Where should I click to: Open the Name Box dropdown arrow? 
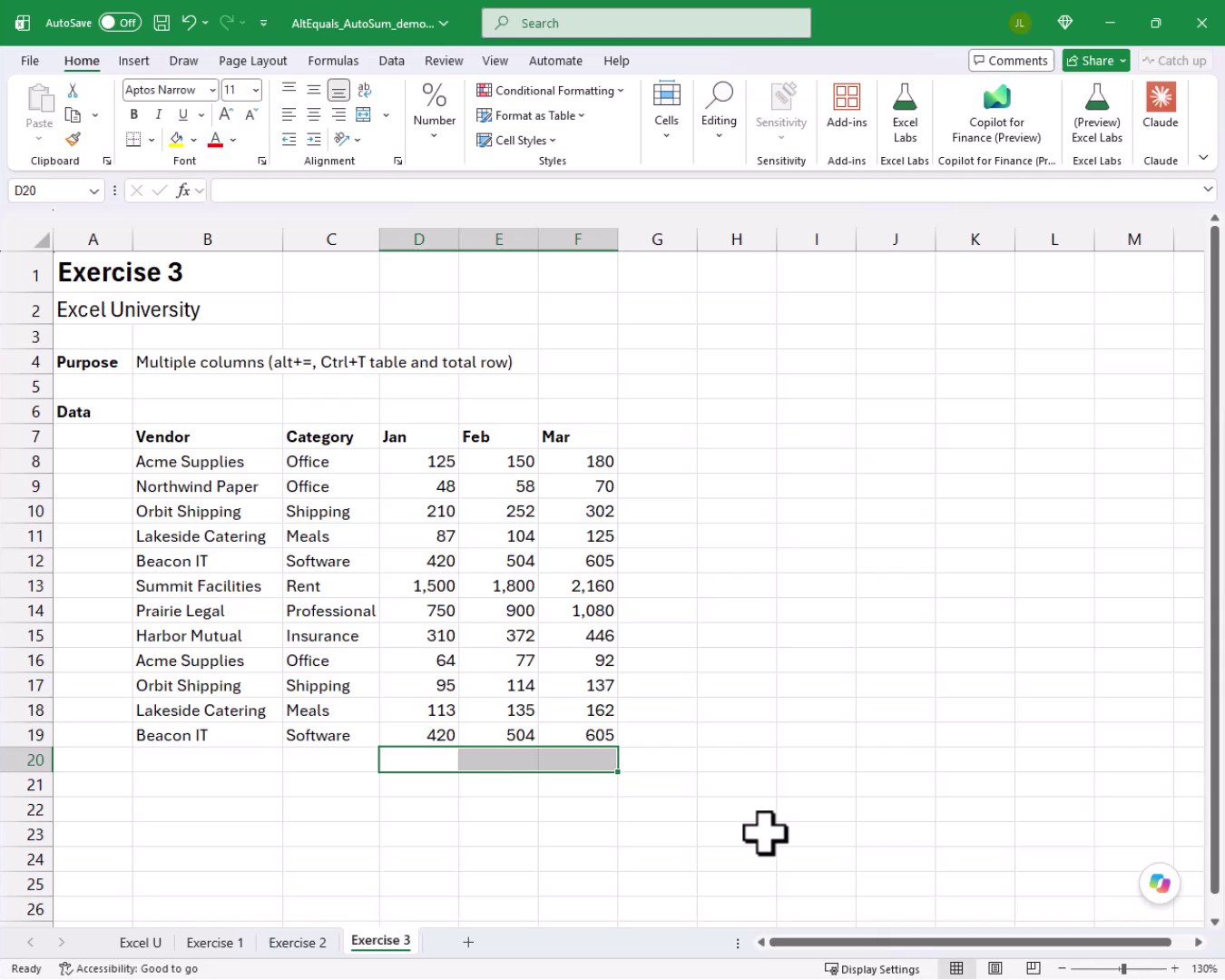coord(93,191)
